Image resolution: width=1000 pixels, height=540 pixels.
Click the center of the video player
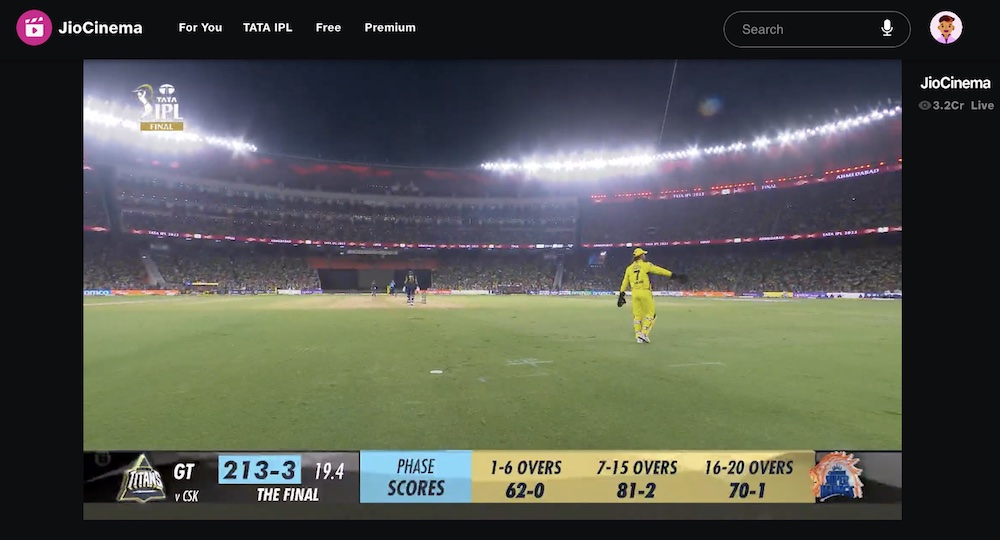(492, 289)
